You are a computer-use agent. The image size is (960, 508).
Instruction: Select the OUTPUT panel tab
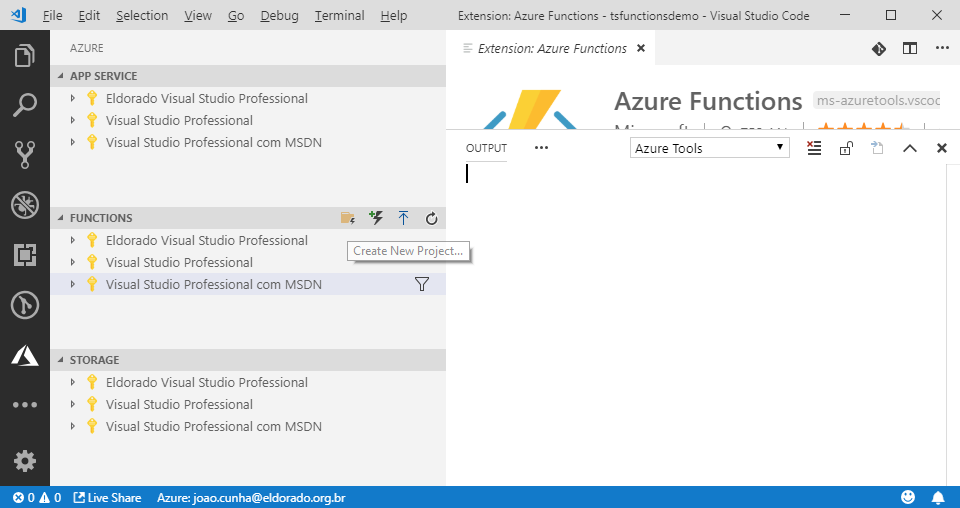click(486, 148)
